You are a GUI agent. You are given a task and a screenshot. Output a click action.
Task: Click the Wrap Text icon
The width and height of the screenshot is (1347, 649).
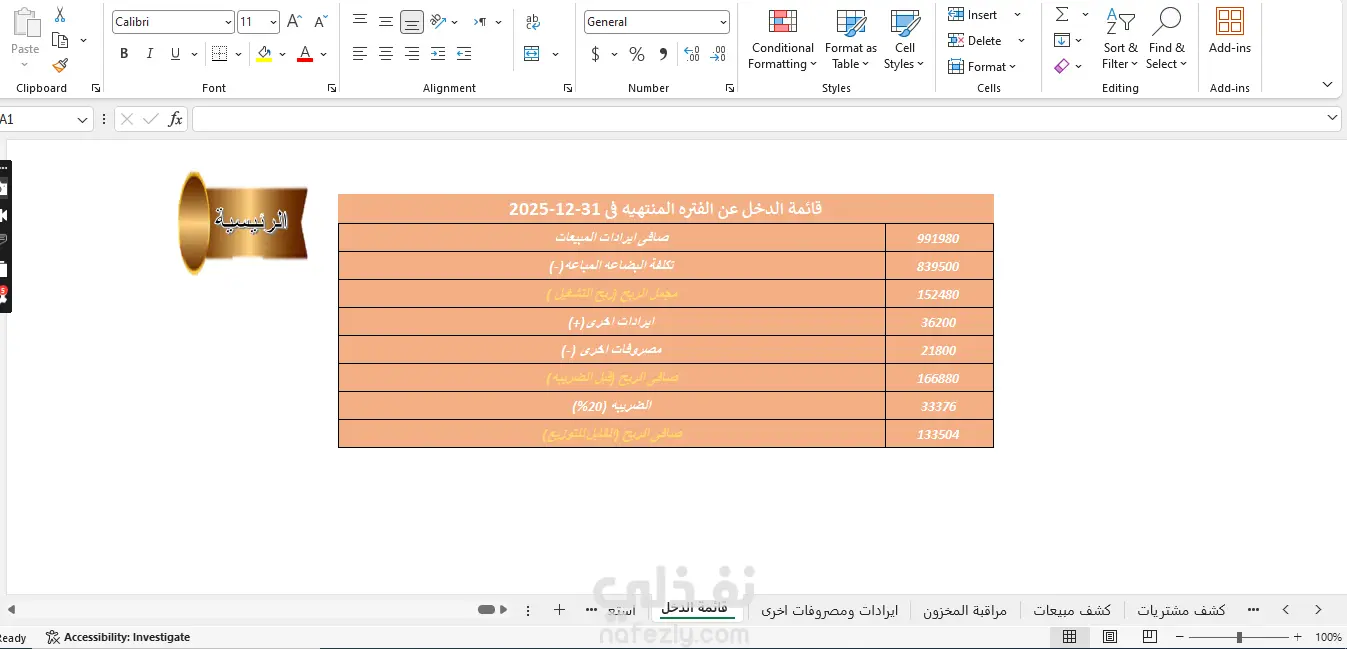tap(532, 21)
